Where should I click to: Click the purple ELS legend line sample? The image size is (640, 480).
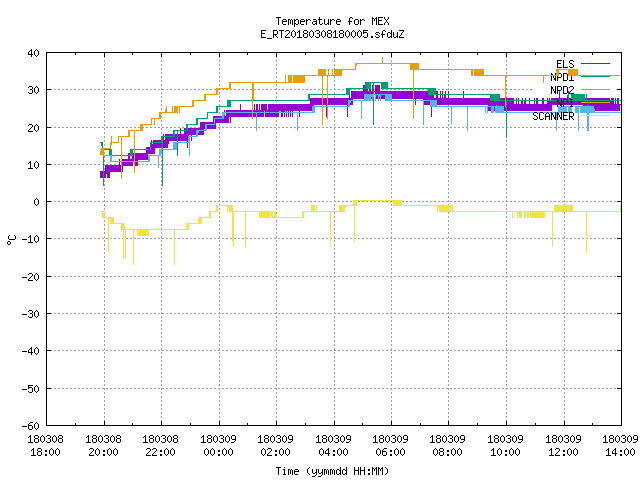click(595, 64)
